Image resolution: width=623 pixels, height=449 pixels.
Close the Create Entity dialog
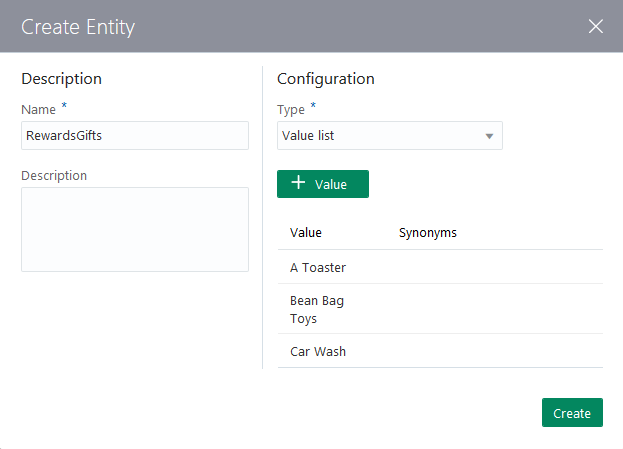[596, 26]
